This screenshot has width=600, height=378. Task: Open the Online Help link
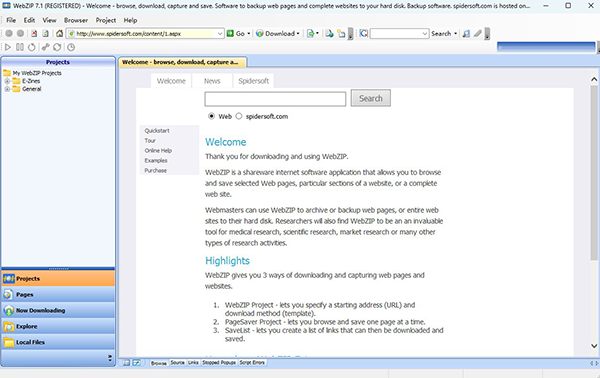pyautogui.click(x=158, y=151)
